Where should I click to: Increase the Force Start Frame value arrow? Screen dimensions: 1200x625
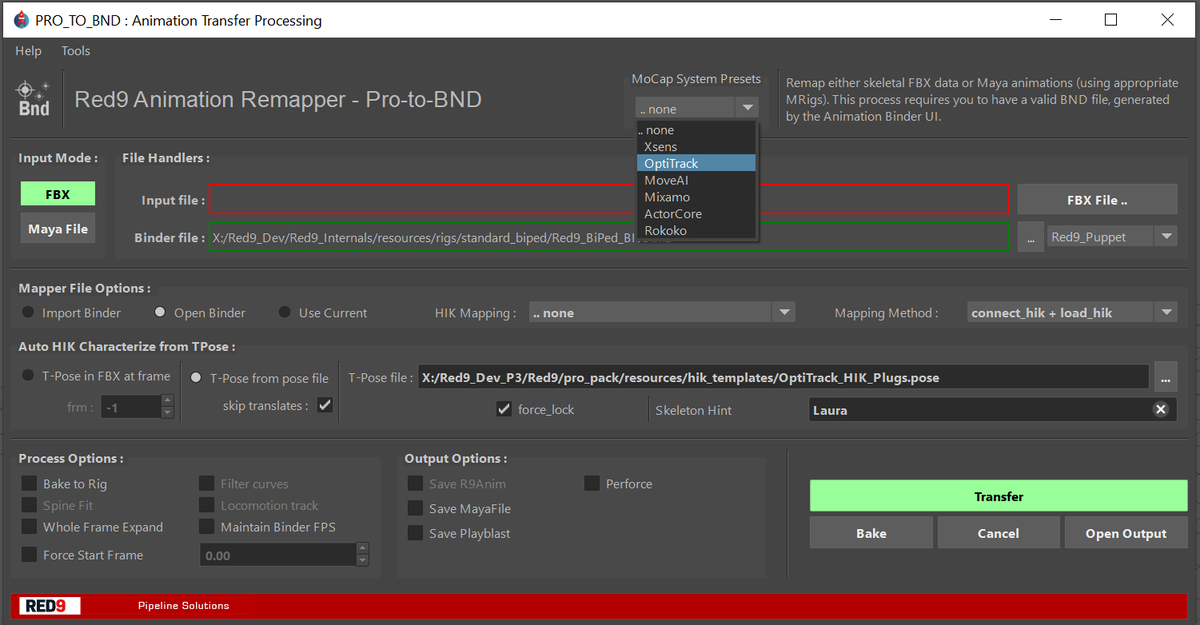click(362, 549)
